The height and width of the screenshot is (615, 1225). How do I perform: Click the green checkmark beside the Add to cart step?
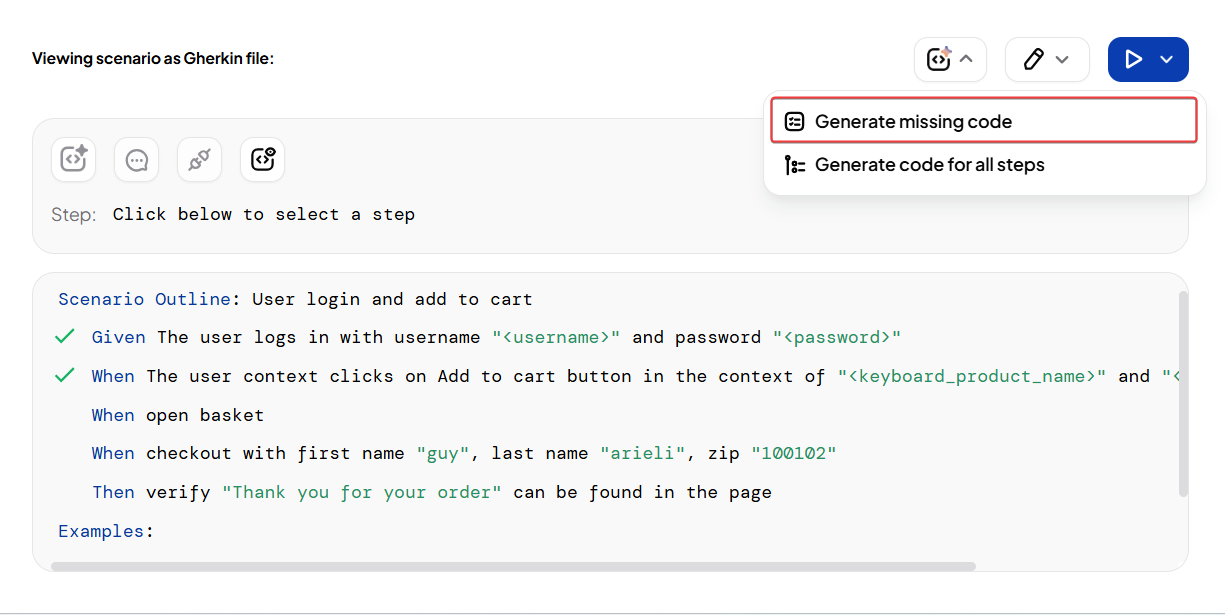click(x=65, y=376)
